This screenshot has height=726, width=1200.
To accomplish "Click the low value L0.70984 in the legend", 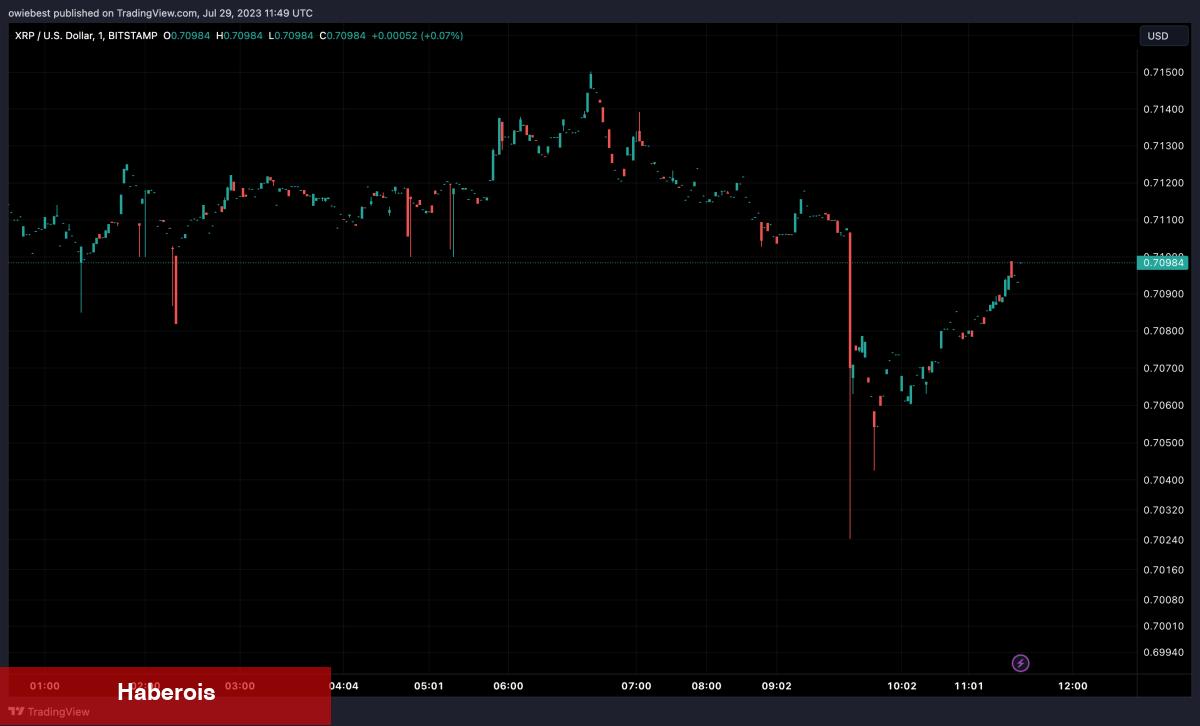I will pyautogui.click(x=289, y=36).
